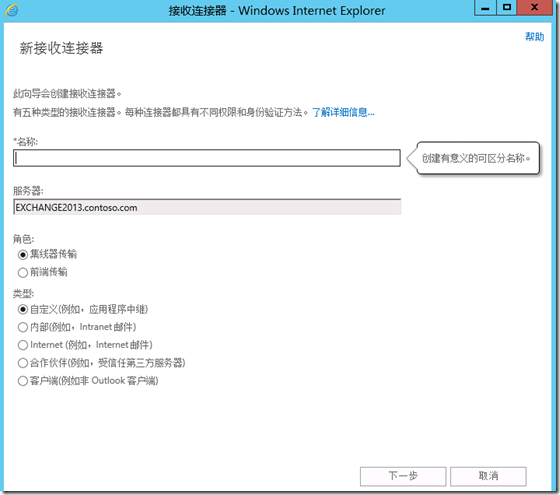Choose the 自定义 connector type
The height and width of the screenshot is (495, 560).
tap(23, 309)
